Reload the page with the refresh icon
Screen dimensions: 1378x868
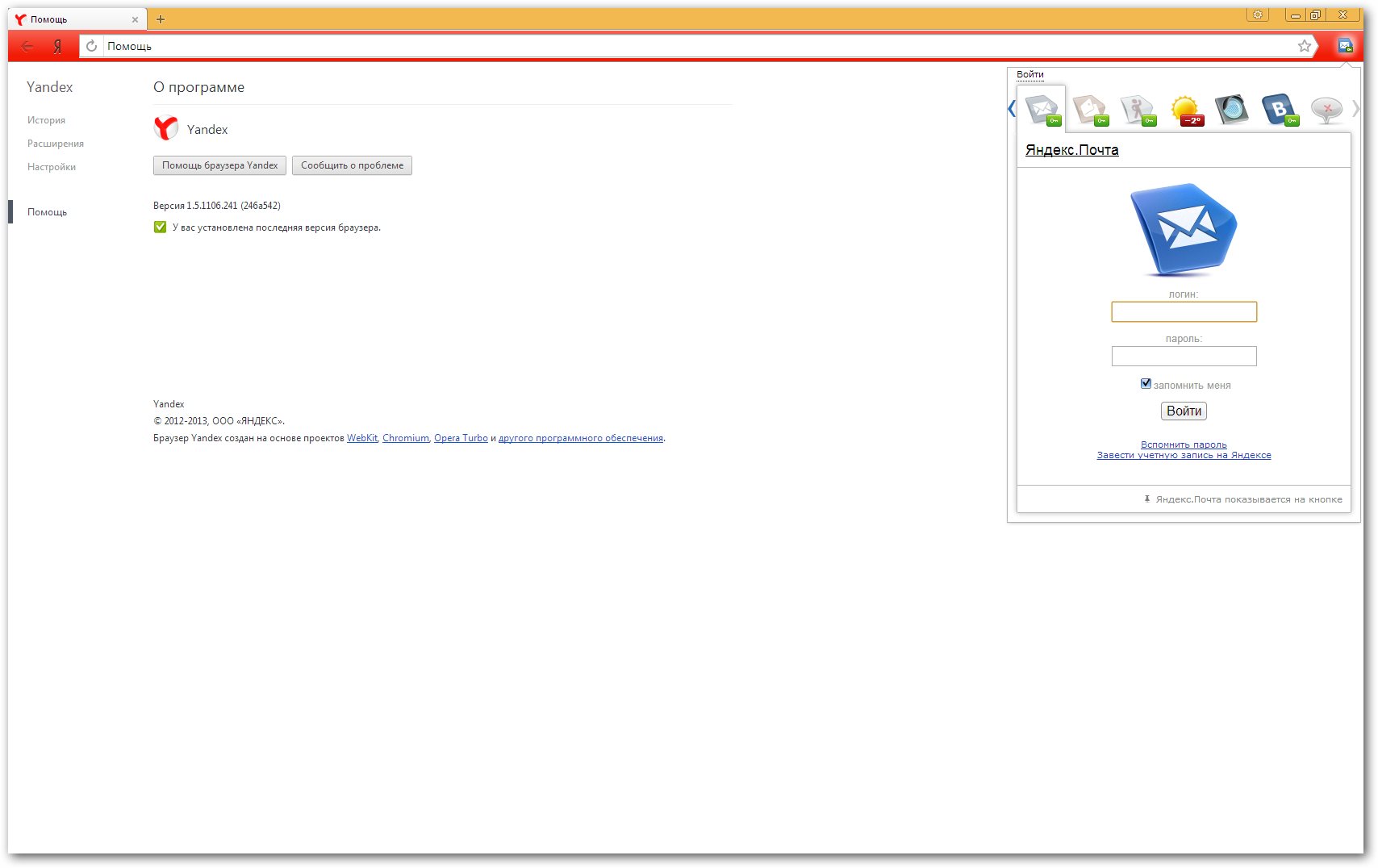pos(92,46)
